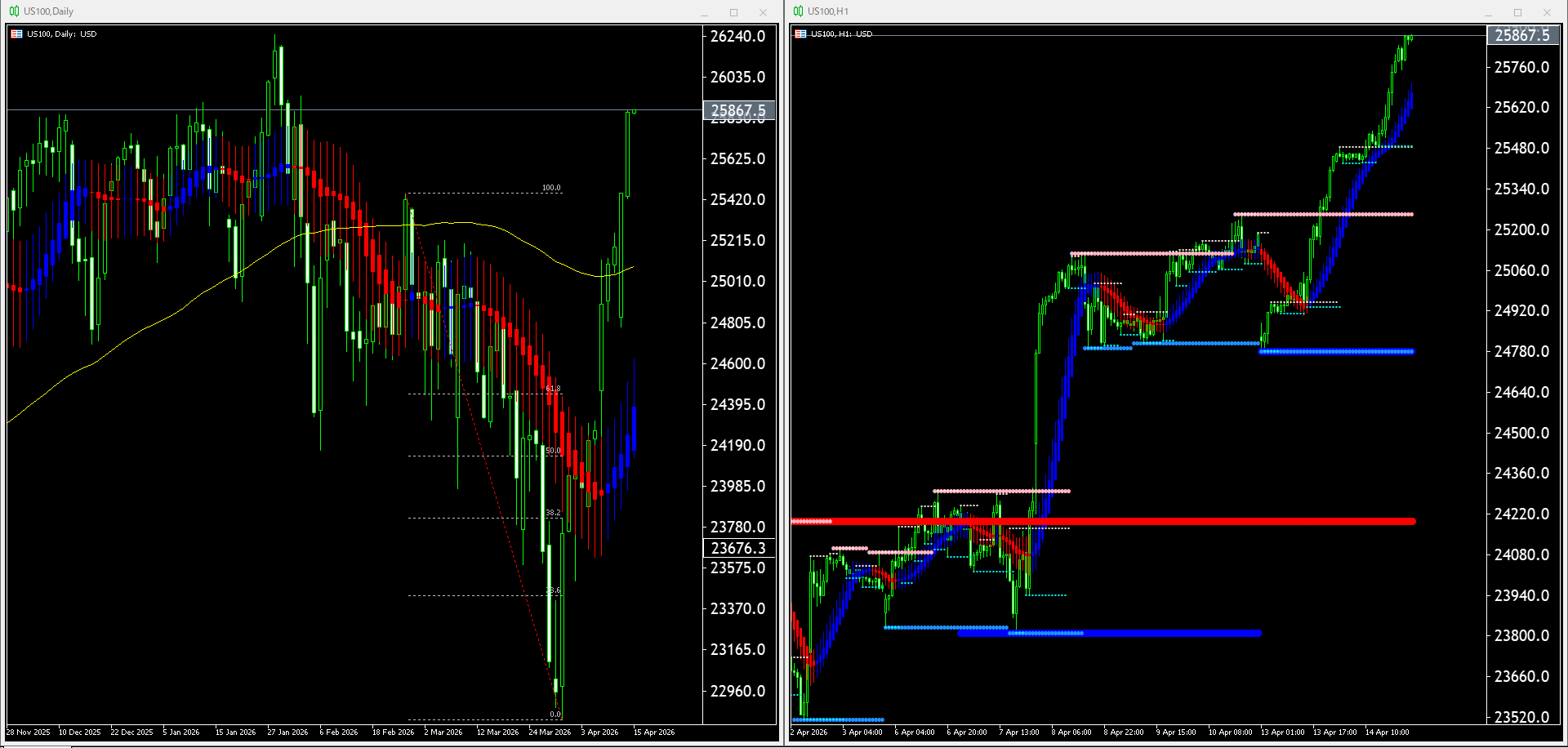This screenshot has width=1568, height=748.
Task: Click 24220.0 on the H1 price scale
Action: [x=1521, y=514]
